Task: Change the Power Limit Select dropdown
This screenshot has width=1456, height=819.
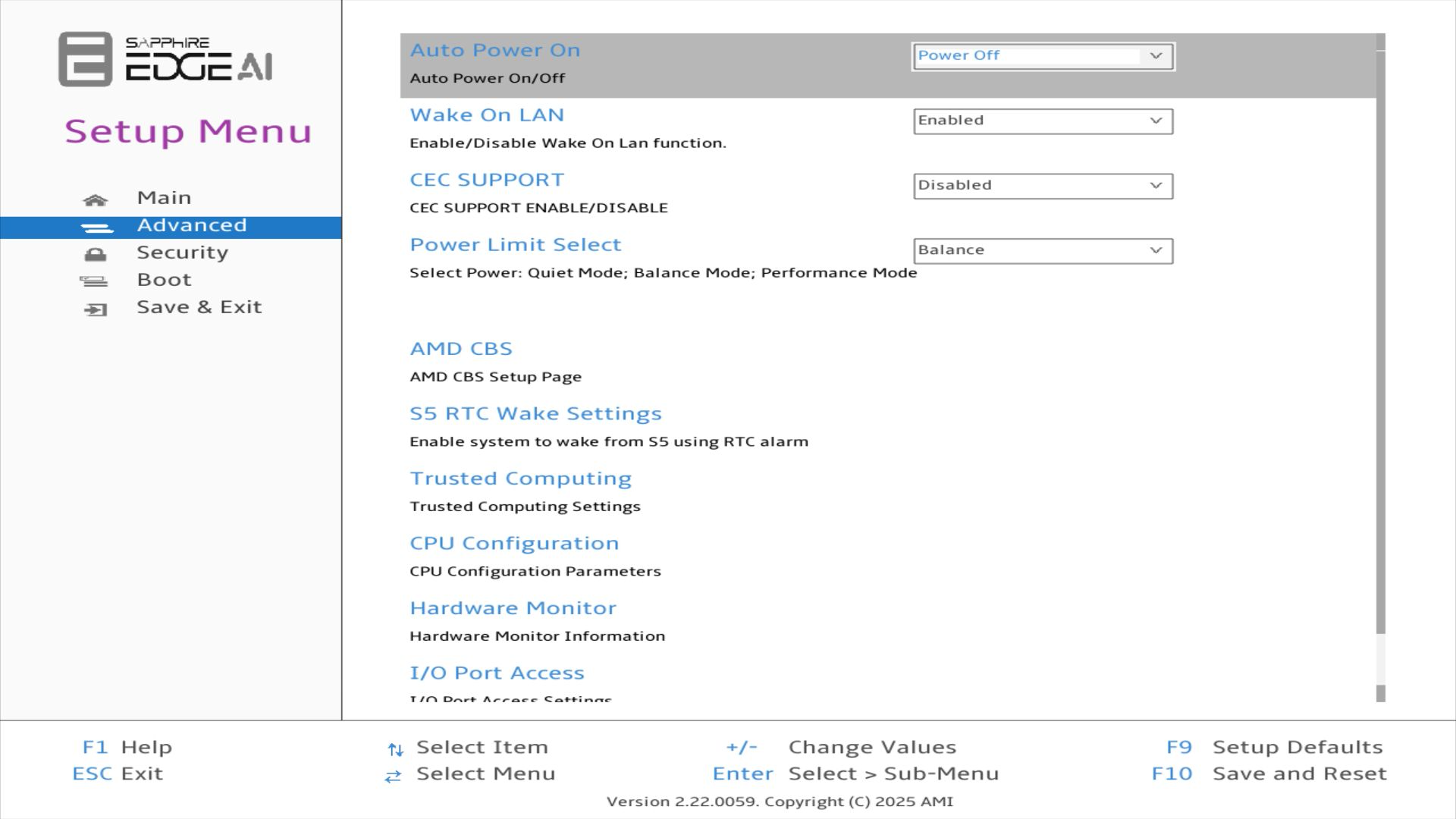Action: [x=1043, y=251]
